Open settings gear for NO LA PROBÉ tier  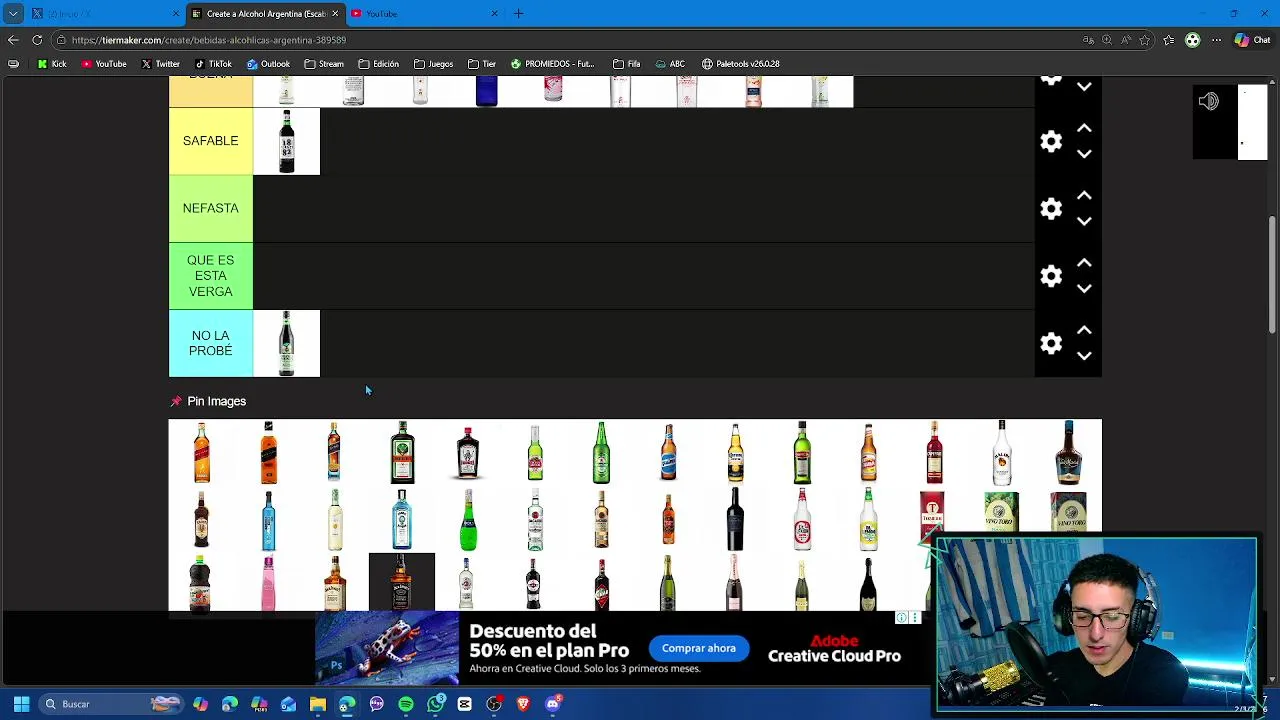point(1051,343)
